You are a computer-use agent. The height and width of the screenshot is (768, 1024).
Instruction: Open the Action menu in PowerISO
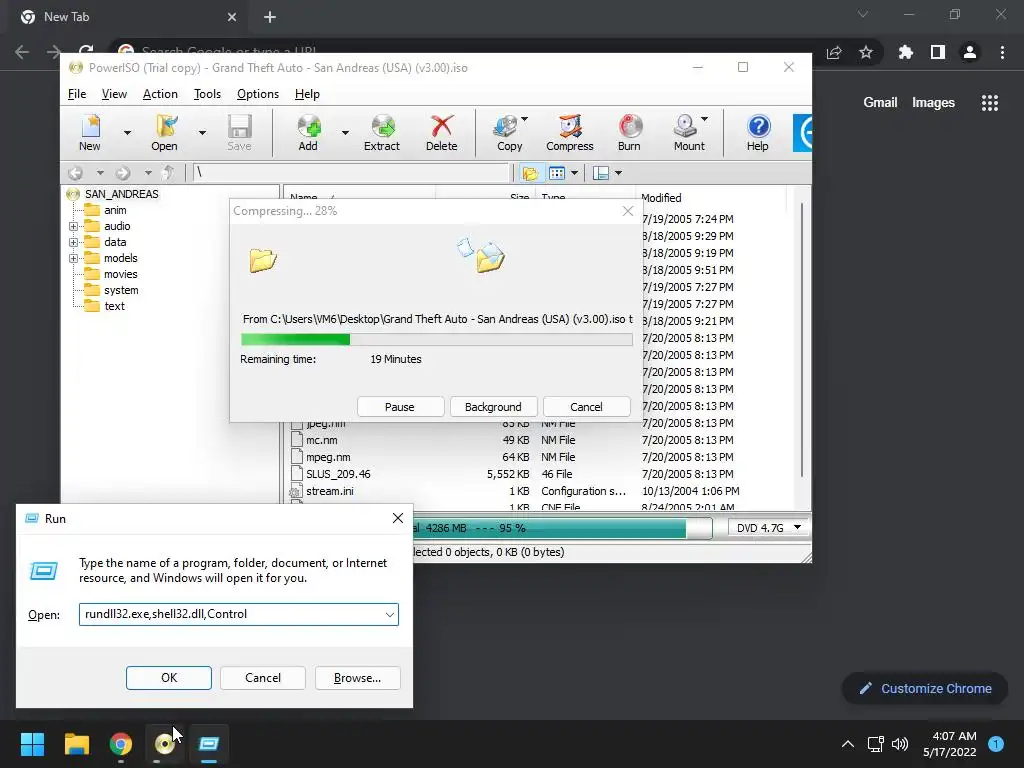point(160,94)
